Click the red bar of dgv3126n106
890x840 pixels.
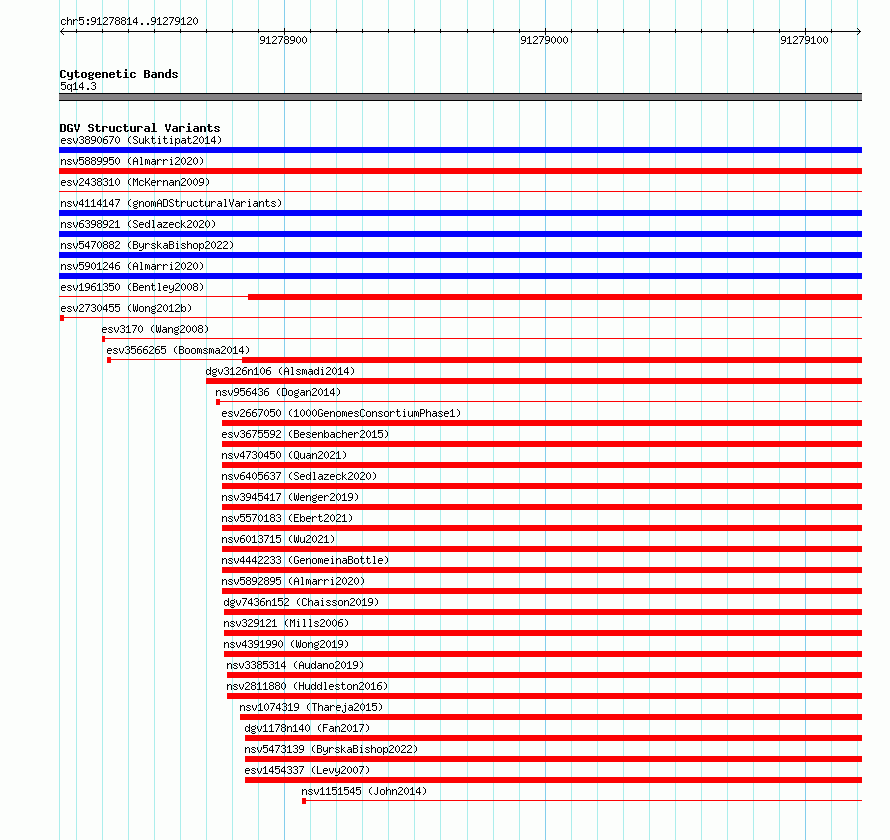(534, 381)
